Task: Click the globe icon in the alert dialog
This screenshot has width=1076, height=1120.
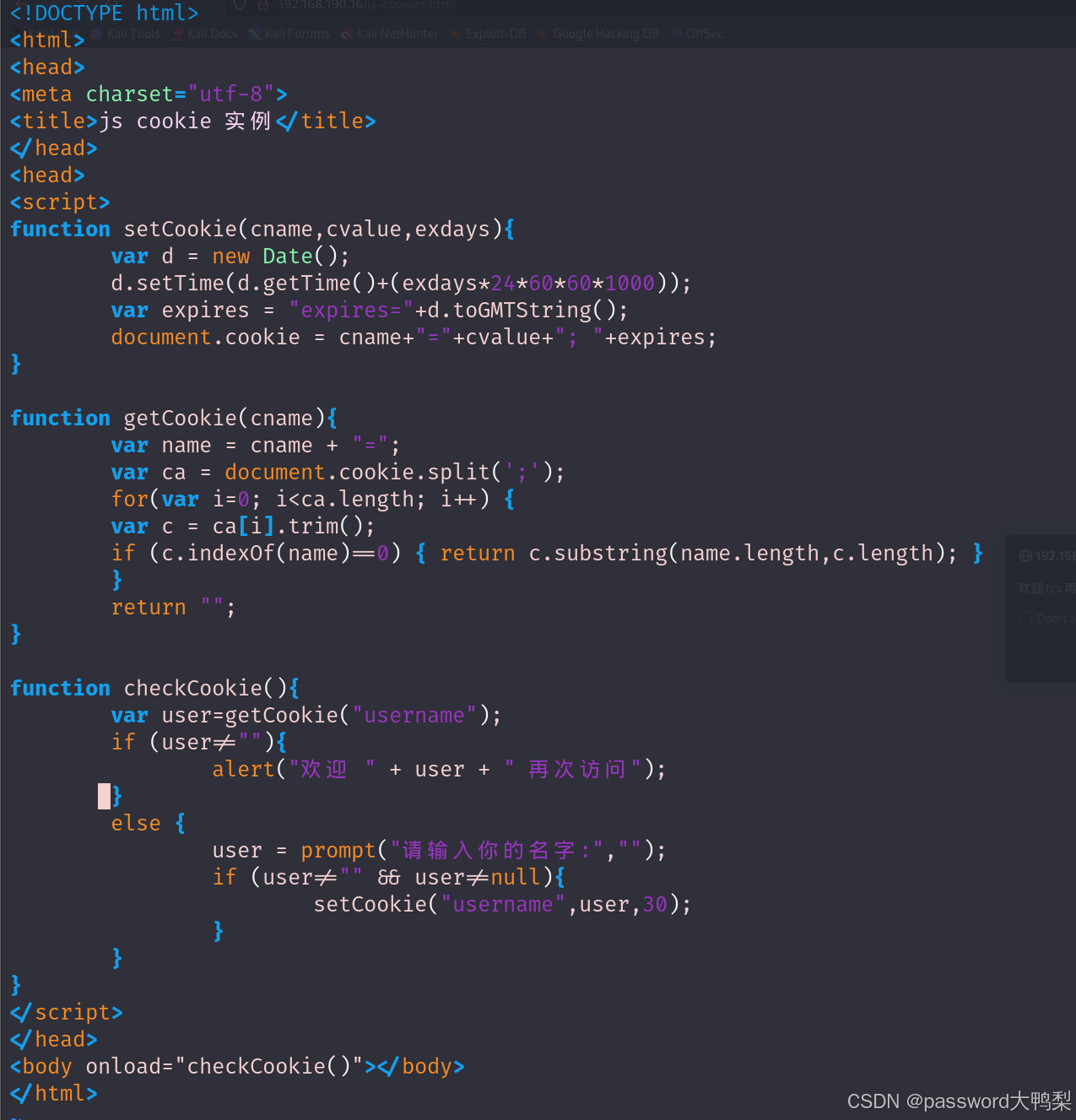Action: 1025,555
